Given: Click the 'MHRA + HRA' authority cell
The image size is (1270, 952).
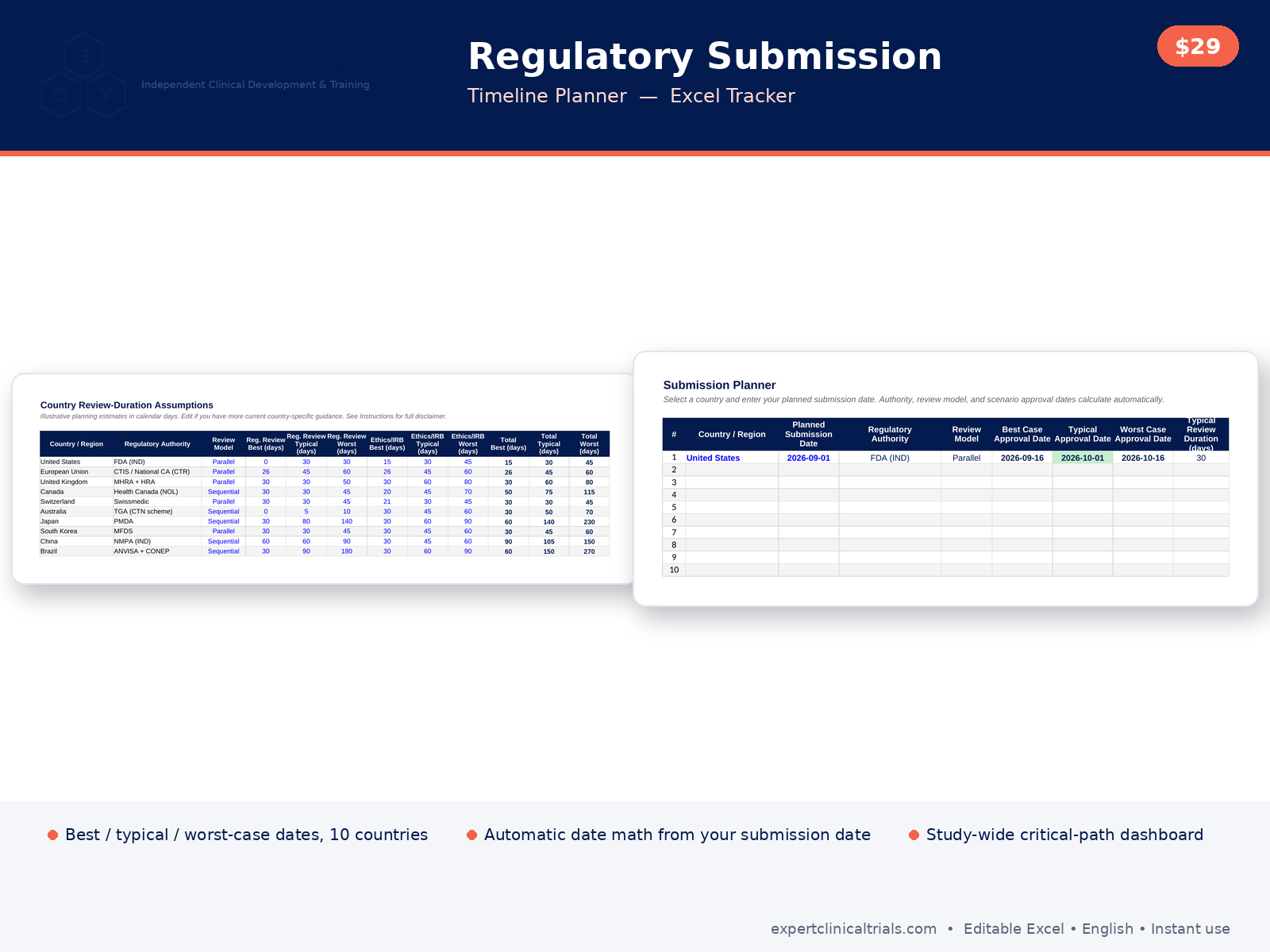Looking at the screenshot, I should pyautogui.click(x=157, y=482).
